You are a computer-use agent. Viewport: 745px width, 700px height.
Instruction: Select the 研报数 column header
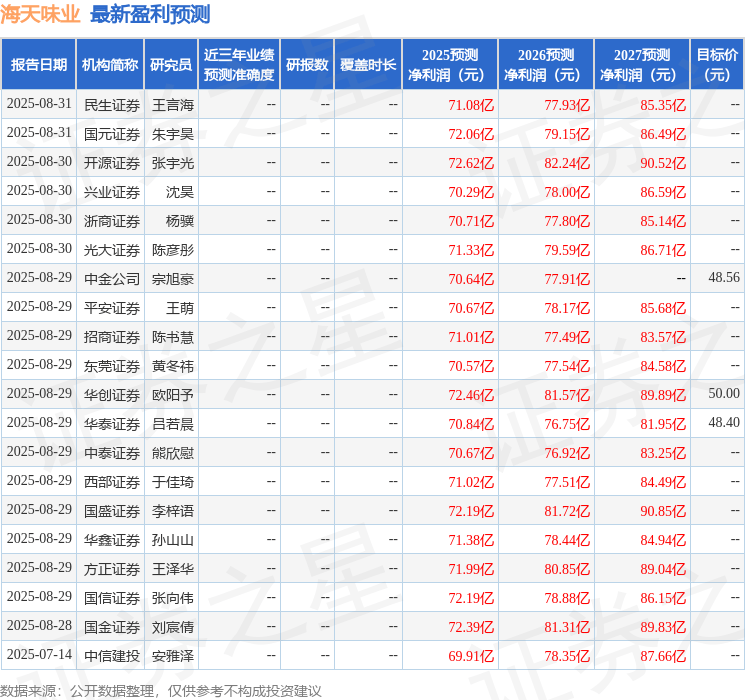(x=306, y=65)
